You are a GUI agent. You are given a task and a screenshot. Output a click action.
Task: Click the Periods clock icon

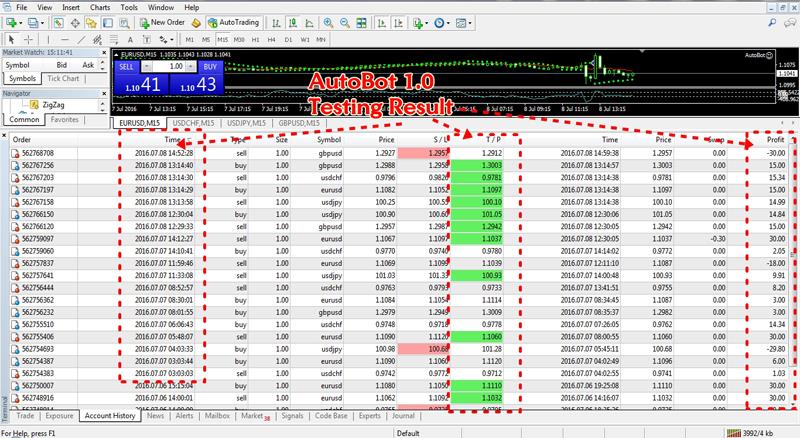pyautogui.click(x=439, y=23)
